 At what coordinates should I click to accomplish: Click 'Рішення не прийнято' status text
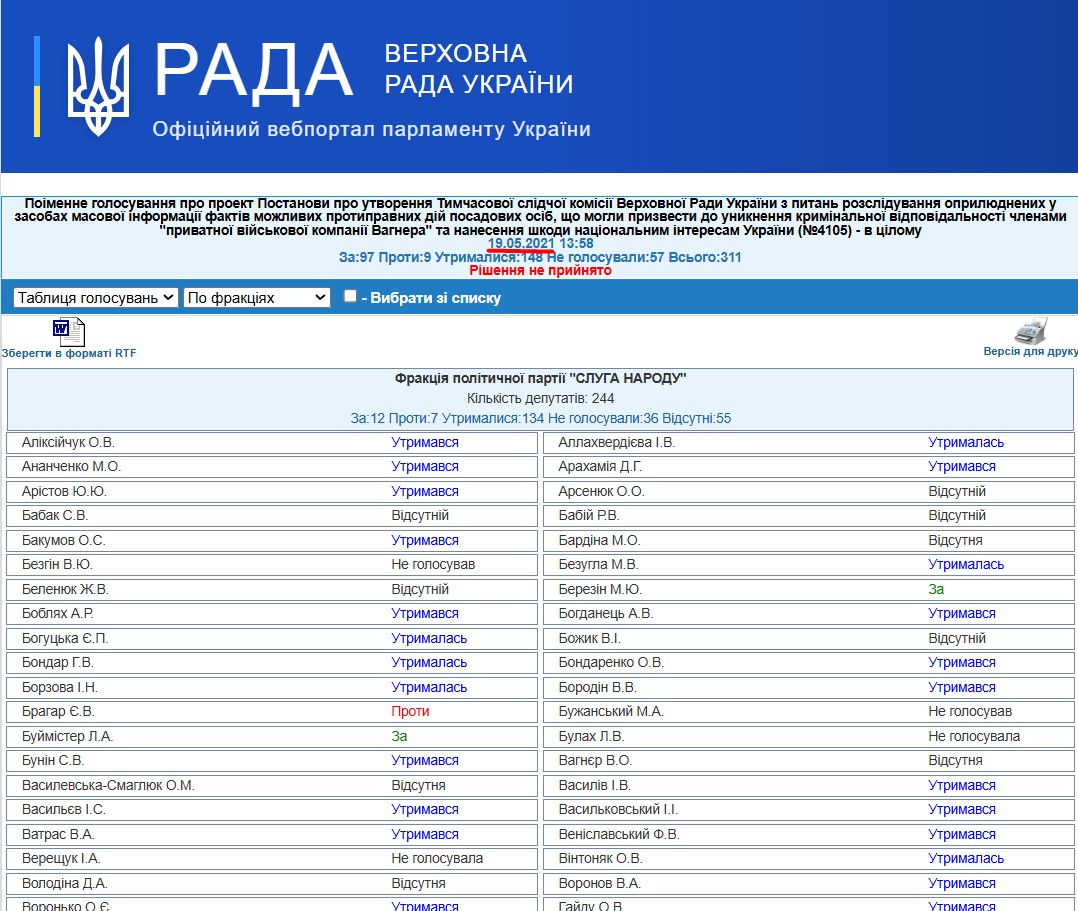[x=540, y=270]
